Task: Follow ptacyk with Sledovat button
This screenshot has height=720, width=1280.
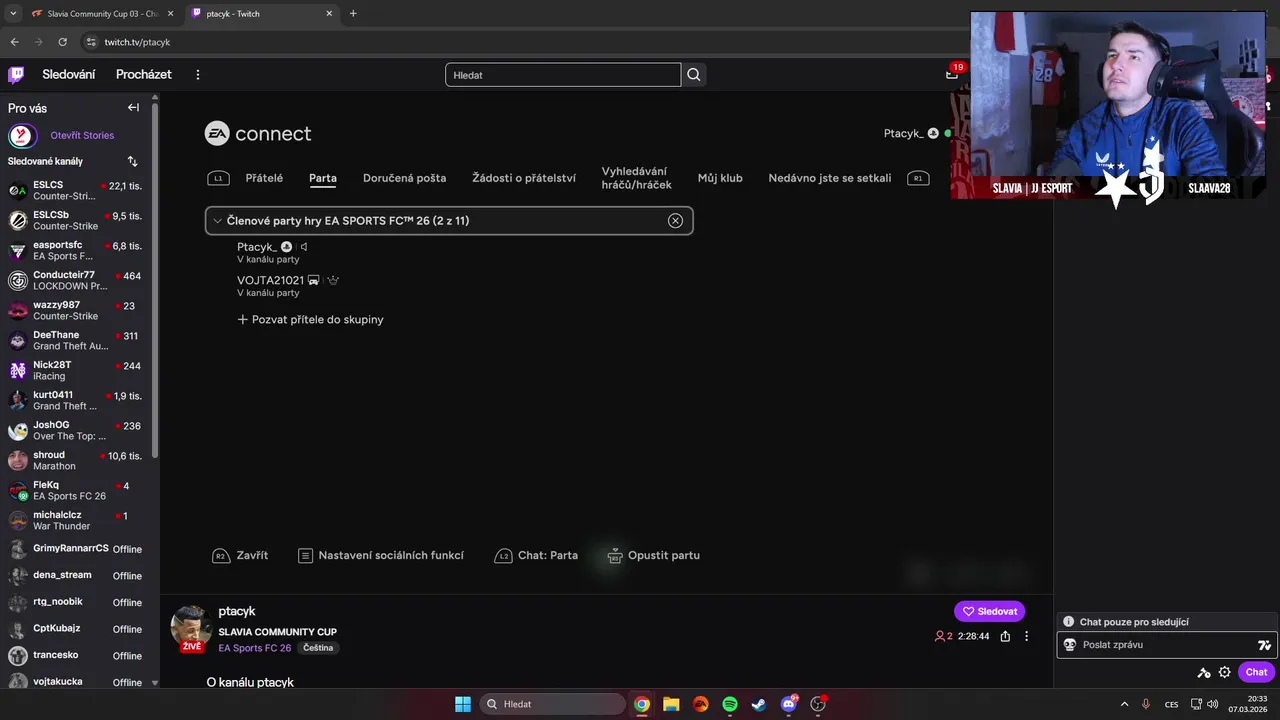Action: pyautogui.click(x=989, y=611)
